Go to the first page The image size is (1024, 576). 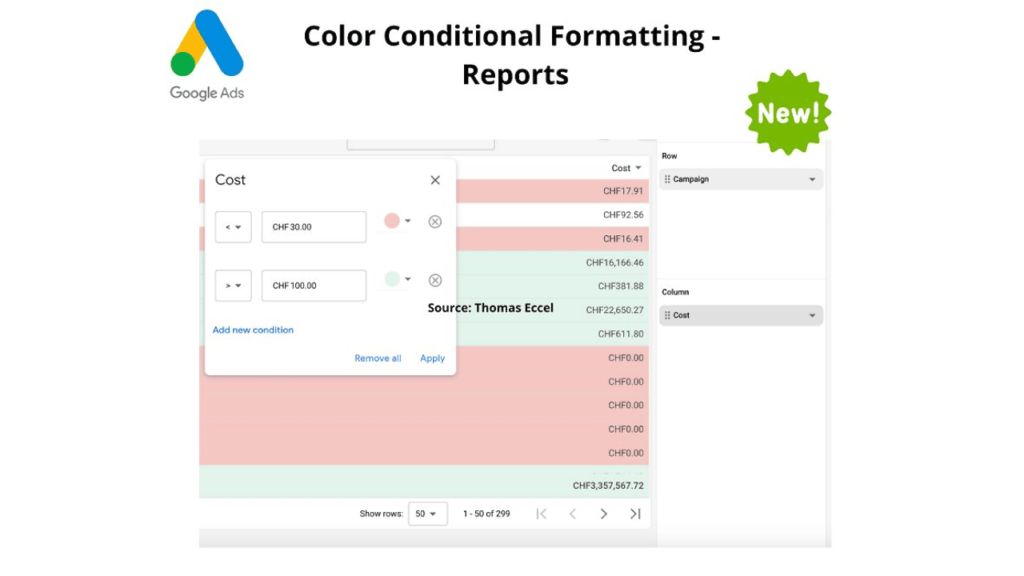coord(541,514)
